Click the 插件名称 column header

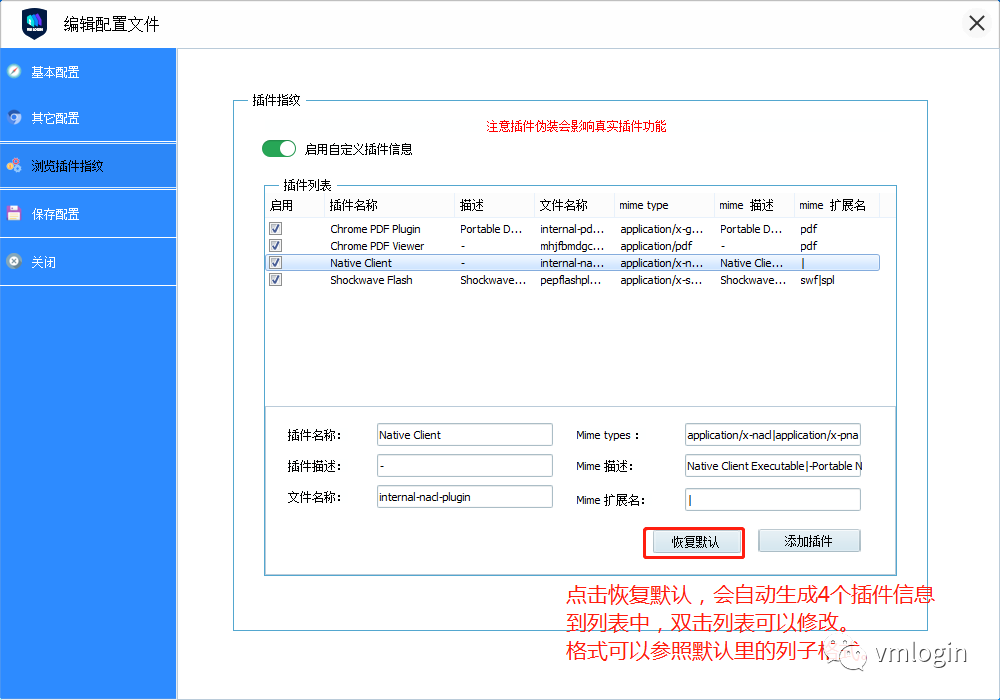click(x=354, y=205)
